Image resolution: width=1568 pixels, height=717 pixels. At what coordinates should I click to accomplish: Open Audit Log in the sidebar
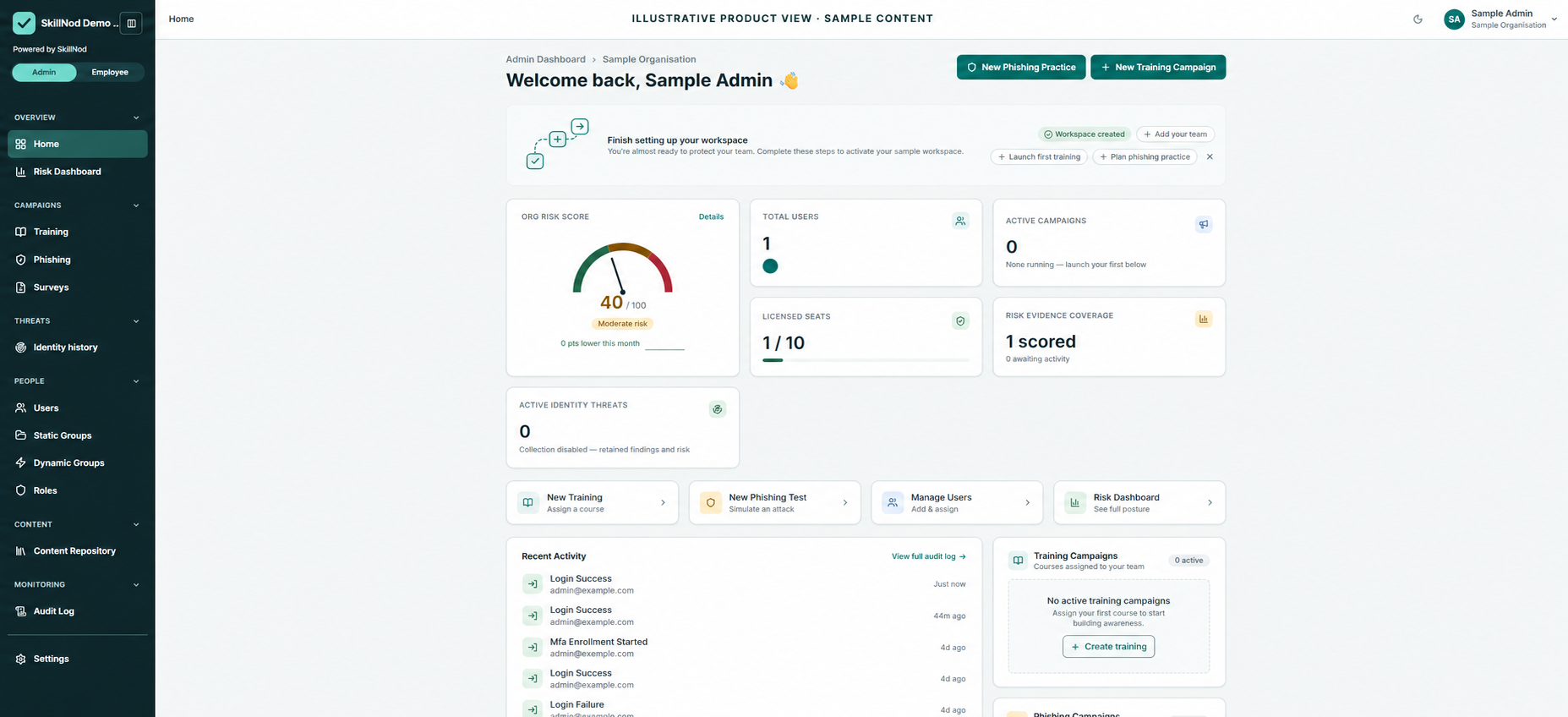tap(78, 611)
